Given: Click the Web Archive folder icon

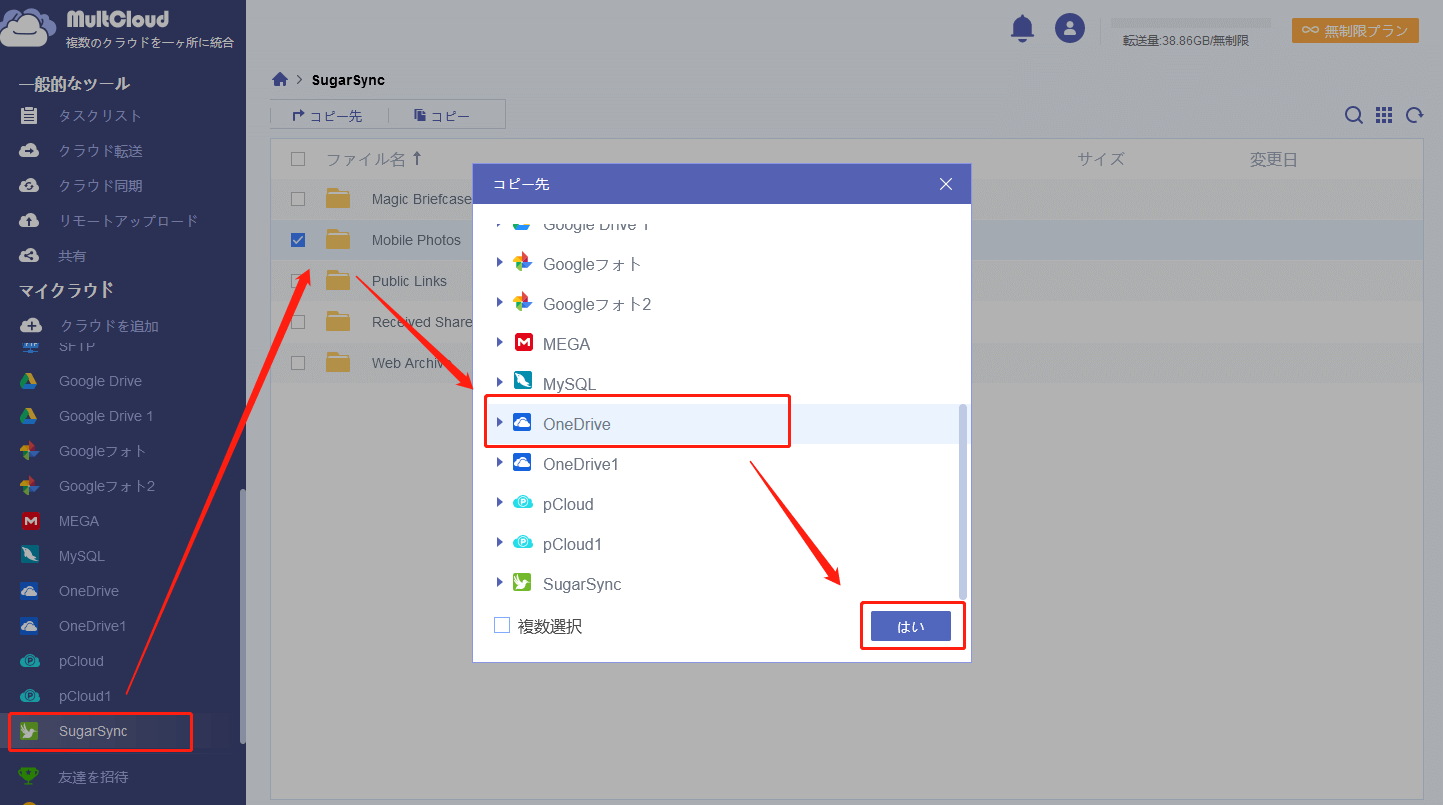Looking at the screenshot, I should 338,363.
